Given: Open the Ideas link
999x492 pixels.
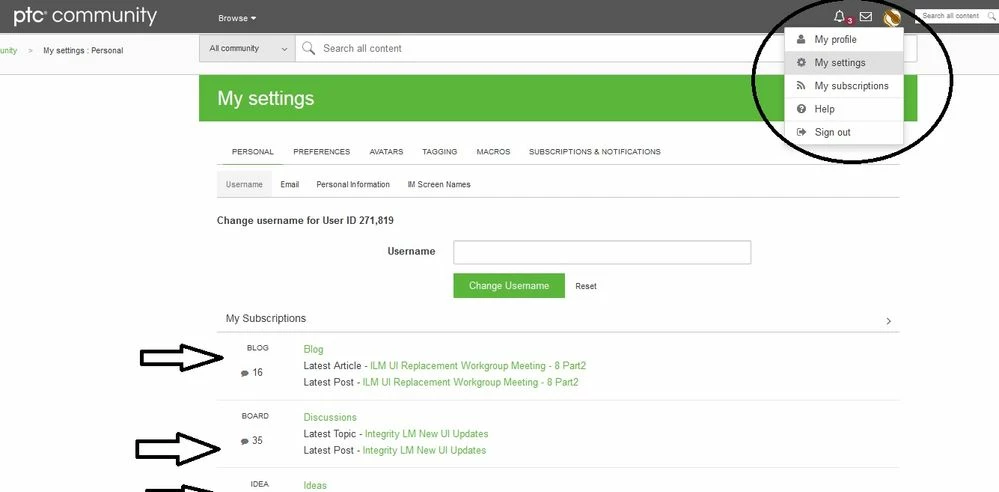Looking at the screenshot, I should [x=315, y=486].
